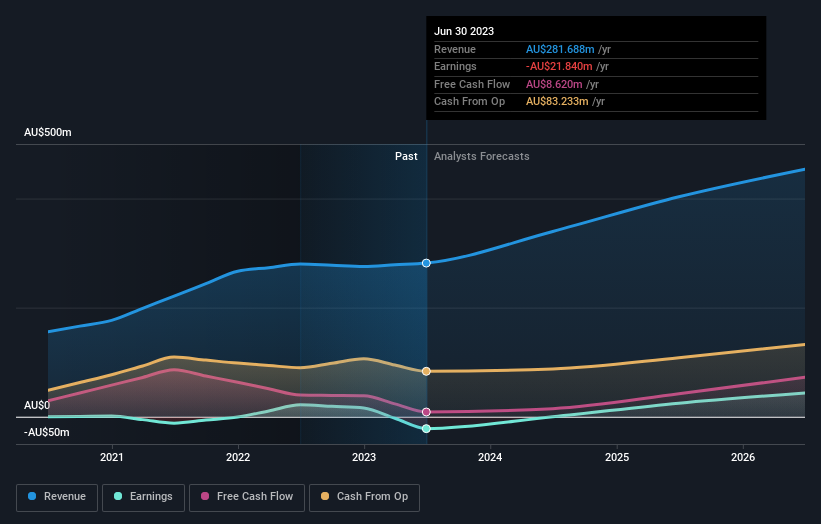Screen dimensions: 821x524
Task: Toggle the Revenue legend series
Action: coord(57,497)
